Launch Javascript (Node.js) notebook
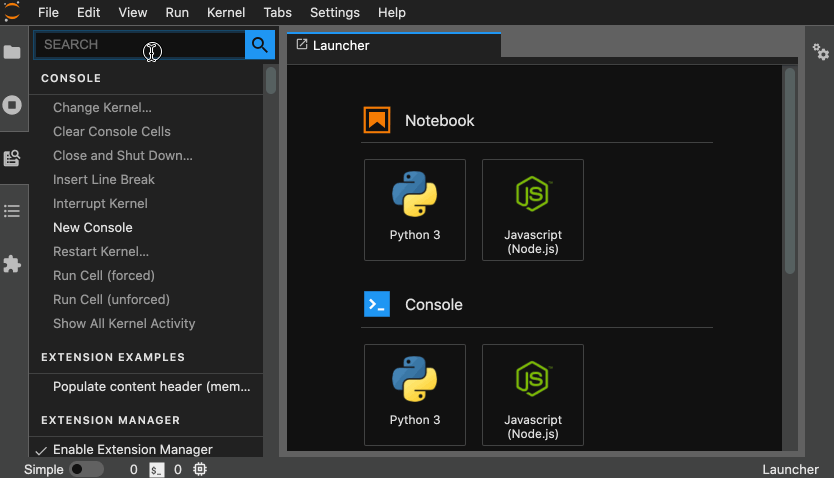The width and height of the screenshot is (834, 478). (533, 210)
